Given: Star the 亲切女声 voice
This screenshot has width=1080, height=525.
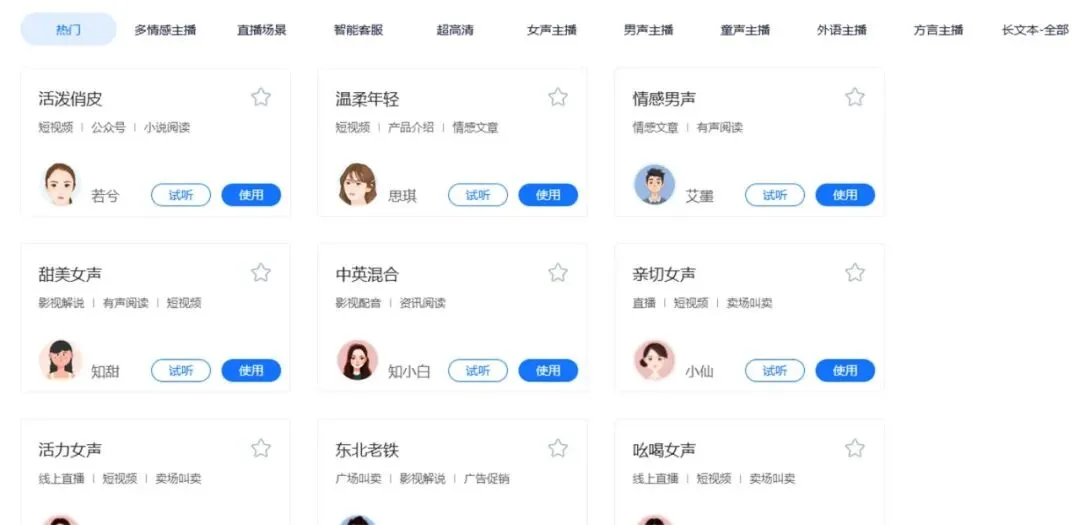Looking at the screenshot, I should tap(855, 273).
